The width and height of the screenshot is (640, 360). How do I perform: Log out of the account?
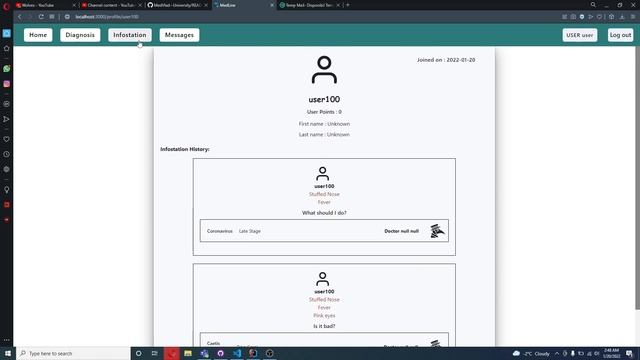tap(620, 35)
